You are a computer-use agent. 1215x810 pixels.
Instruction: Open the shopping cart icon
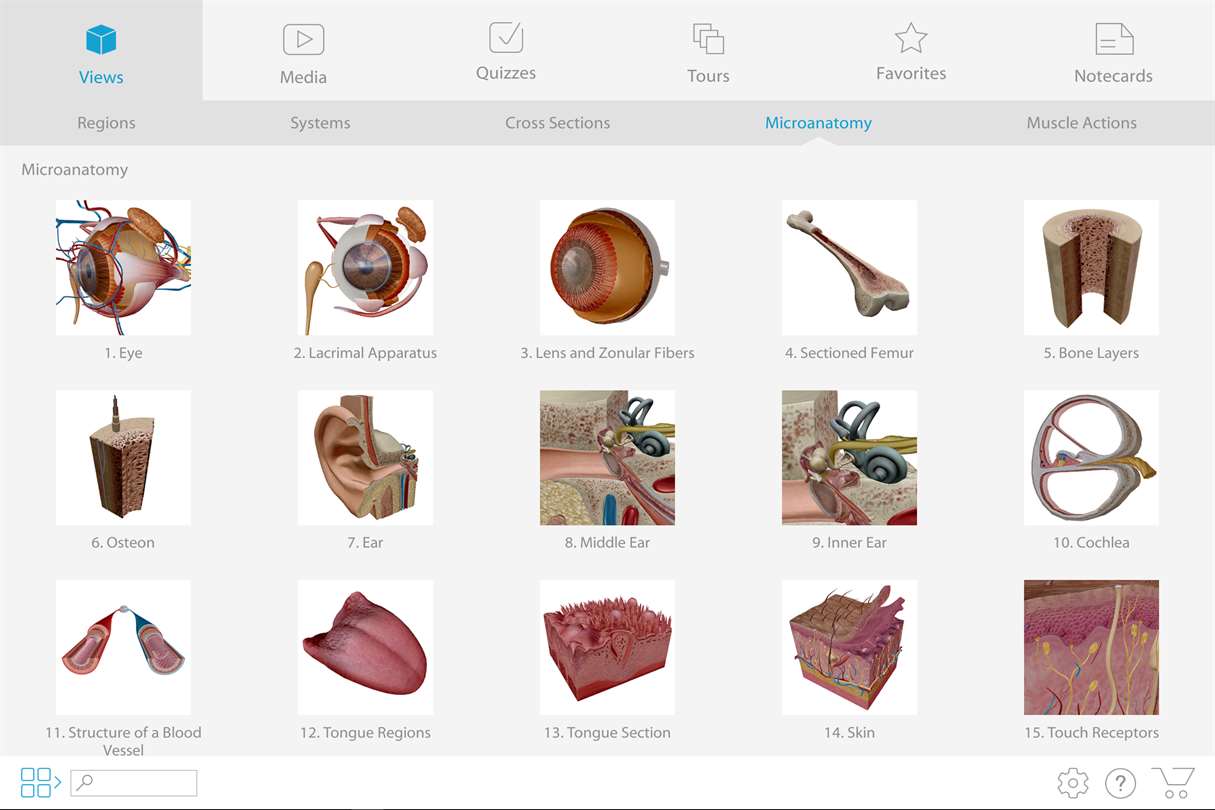pos(1173,782)
